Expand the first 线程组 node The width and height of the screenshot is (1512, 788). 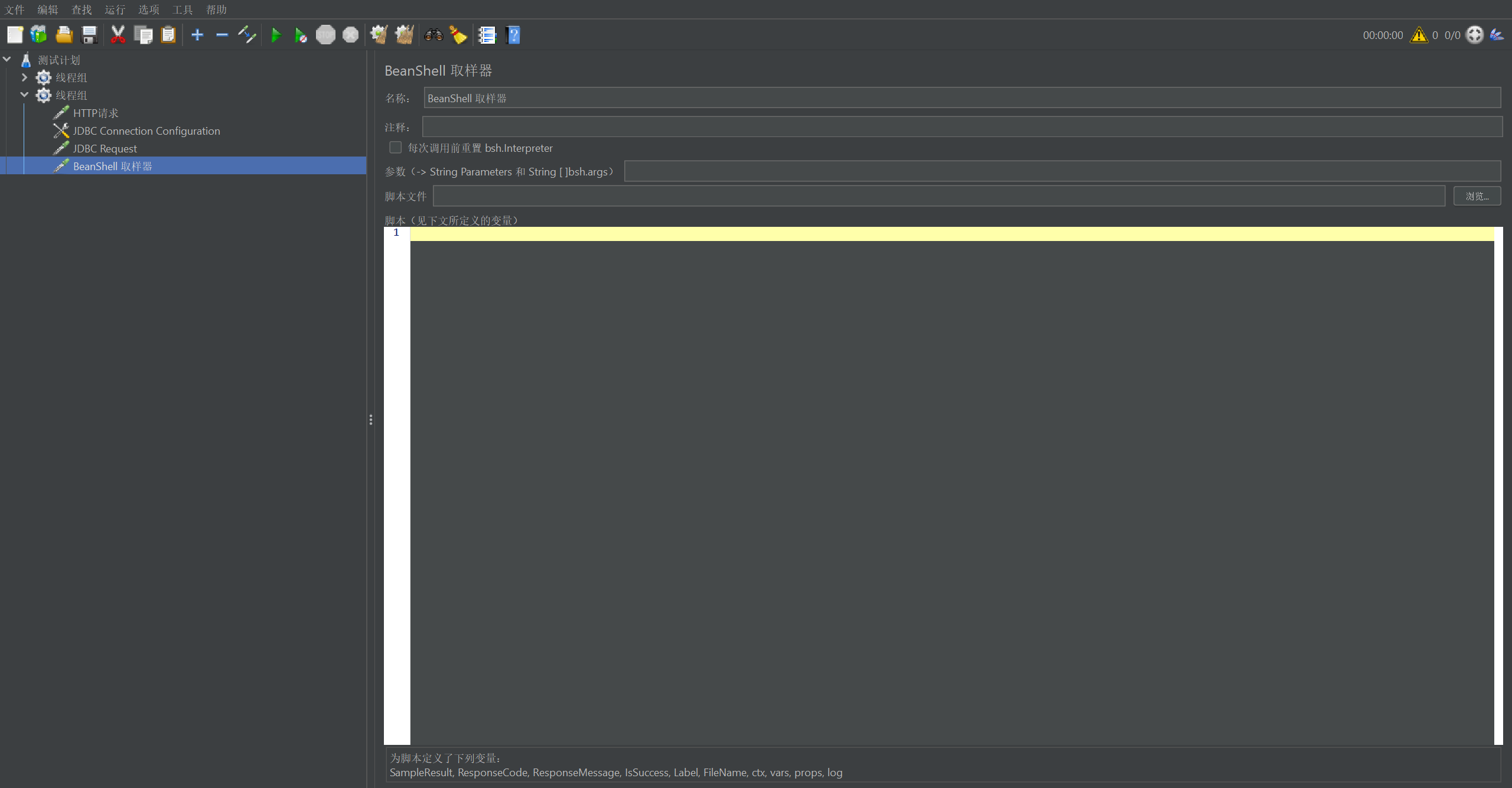24,77
